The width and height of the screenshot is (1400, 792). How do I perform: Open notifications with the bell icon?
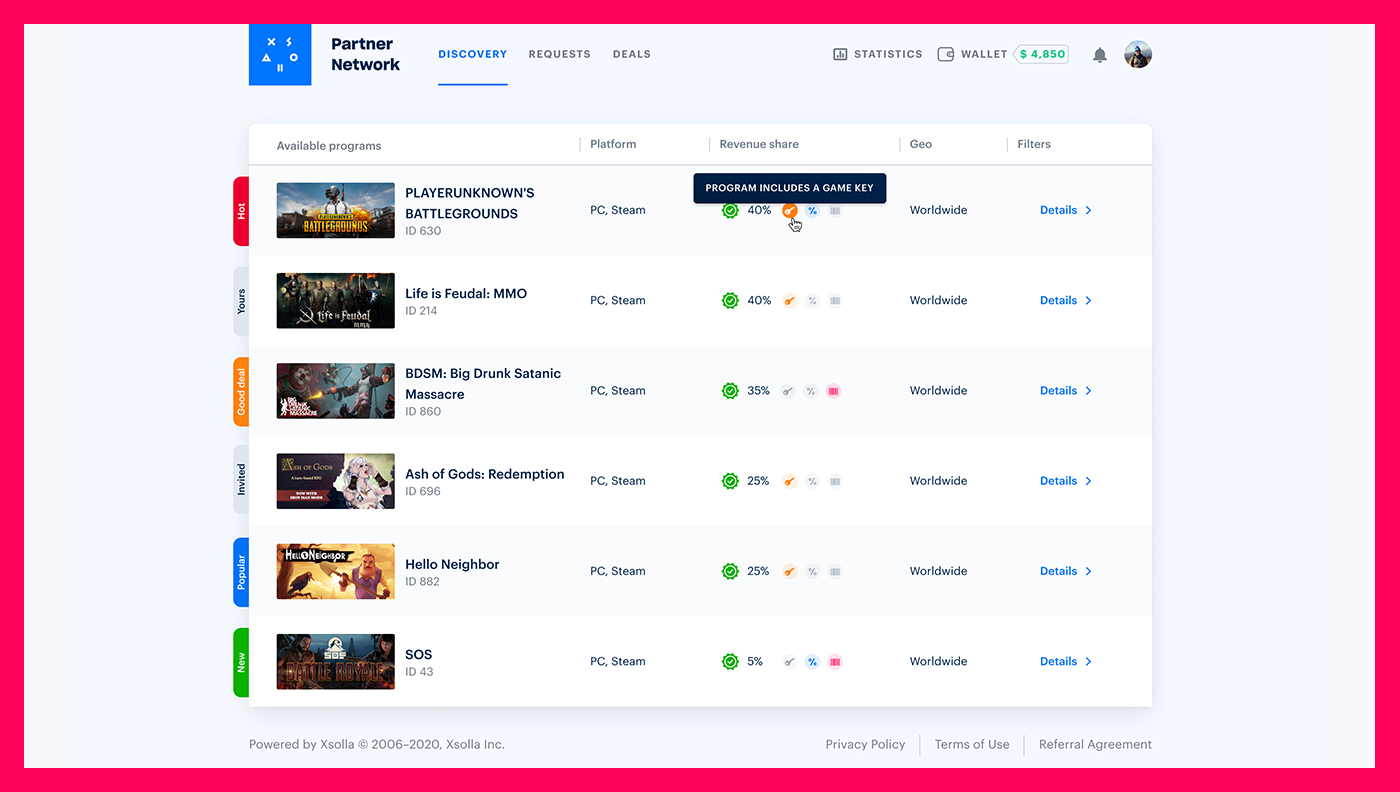(x=1100, y=55)
